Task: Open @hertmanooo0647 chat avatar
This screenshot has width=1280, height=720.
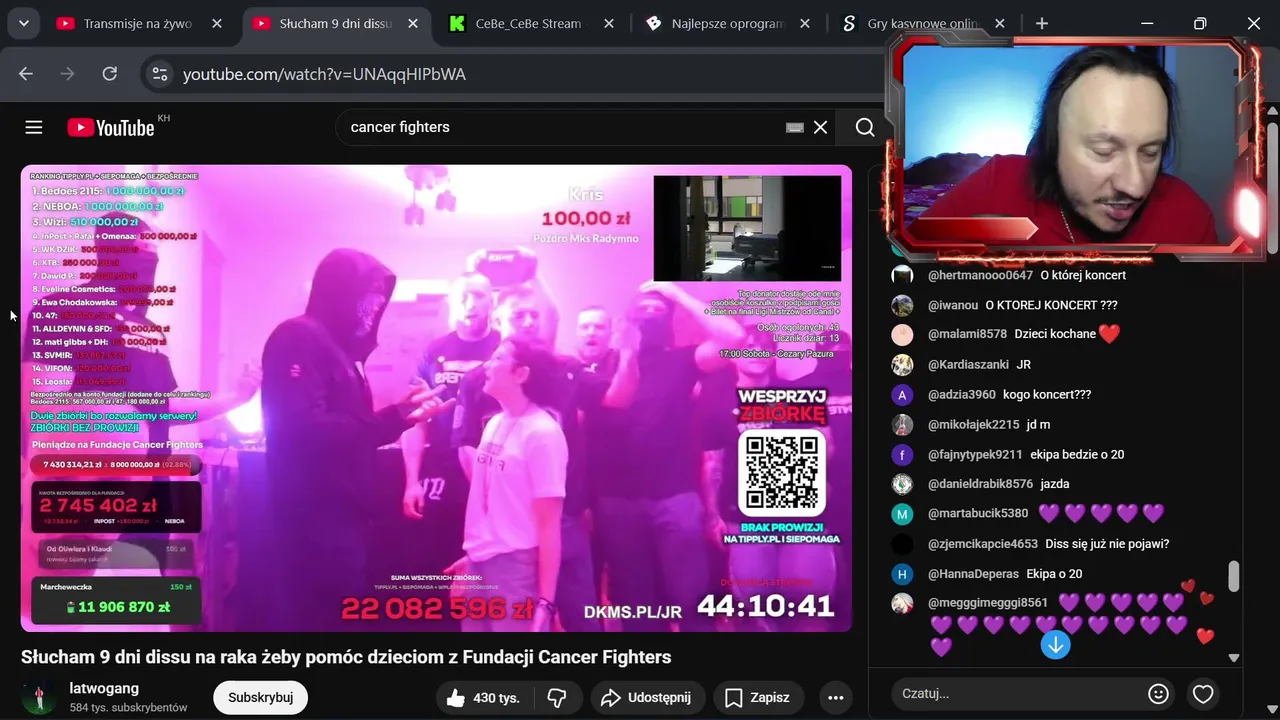Action: click(902, 275)
